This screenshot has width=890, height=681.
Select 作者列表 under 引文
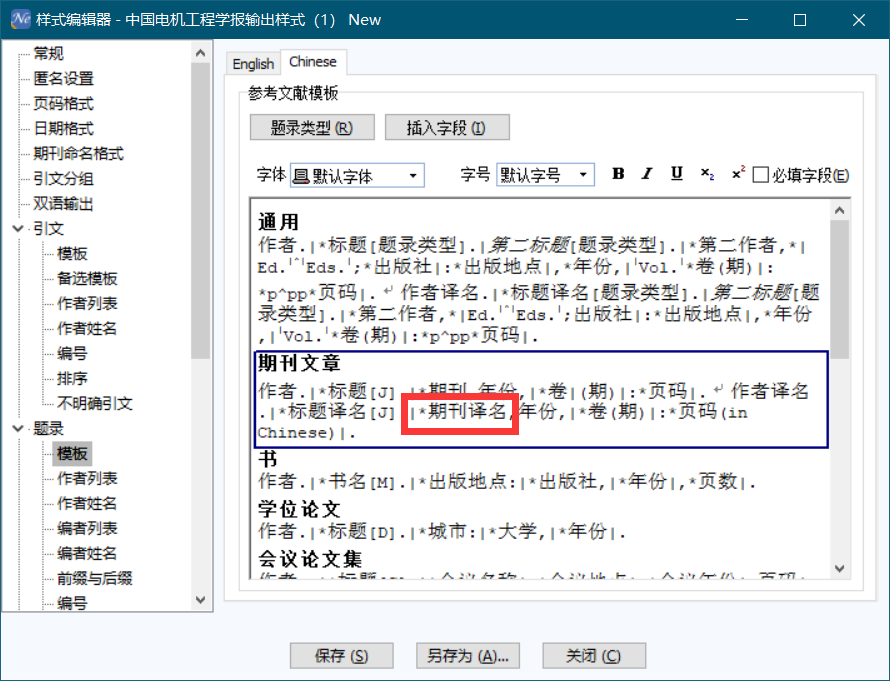[x=87, y=304]
